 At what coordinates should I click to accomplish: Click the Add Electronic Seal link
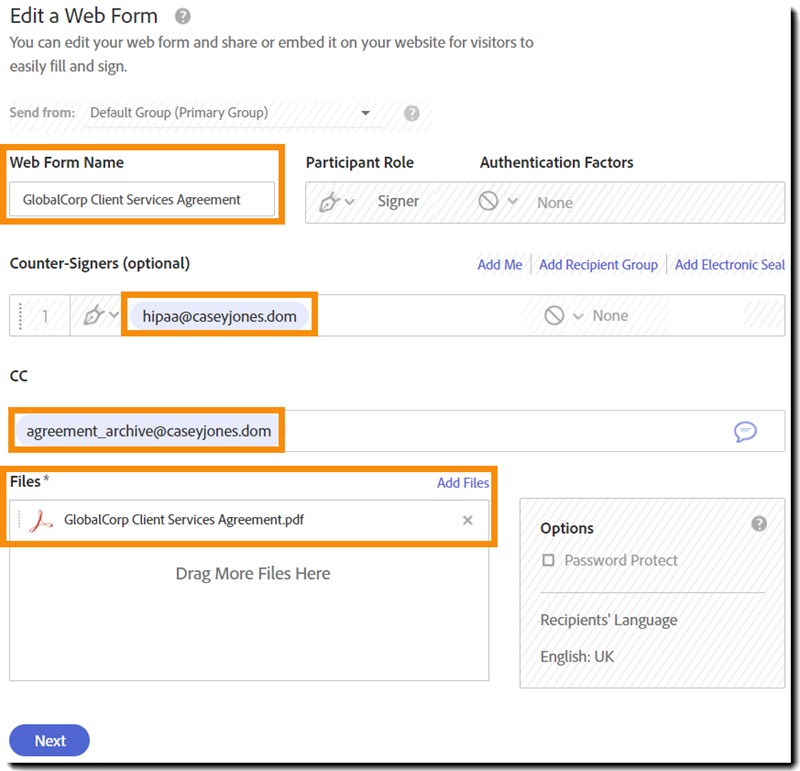pos(730,265)
